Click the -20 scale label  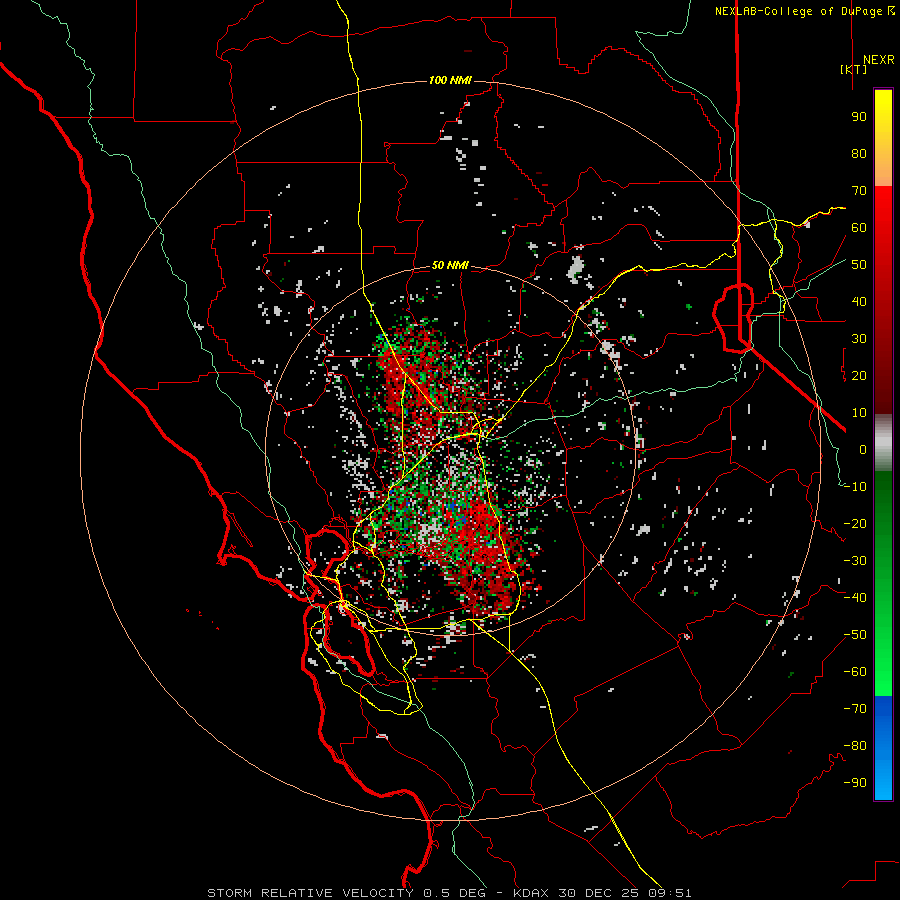855,523
